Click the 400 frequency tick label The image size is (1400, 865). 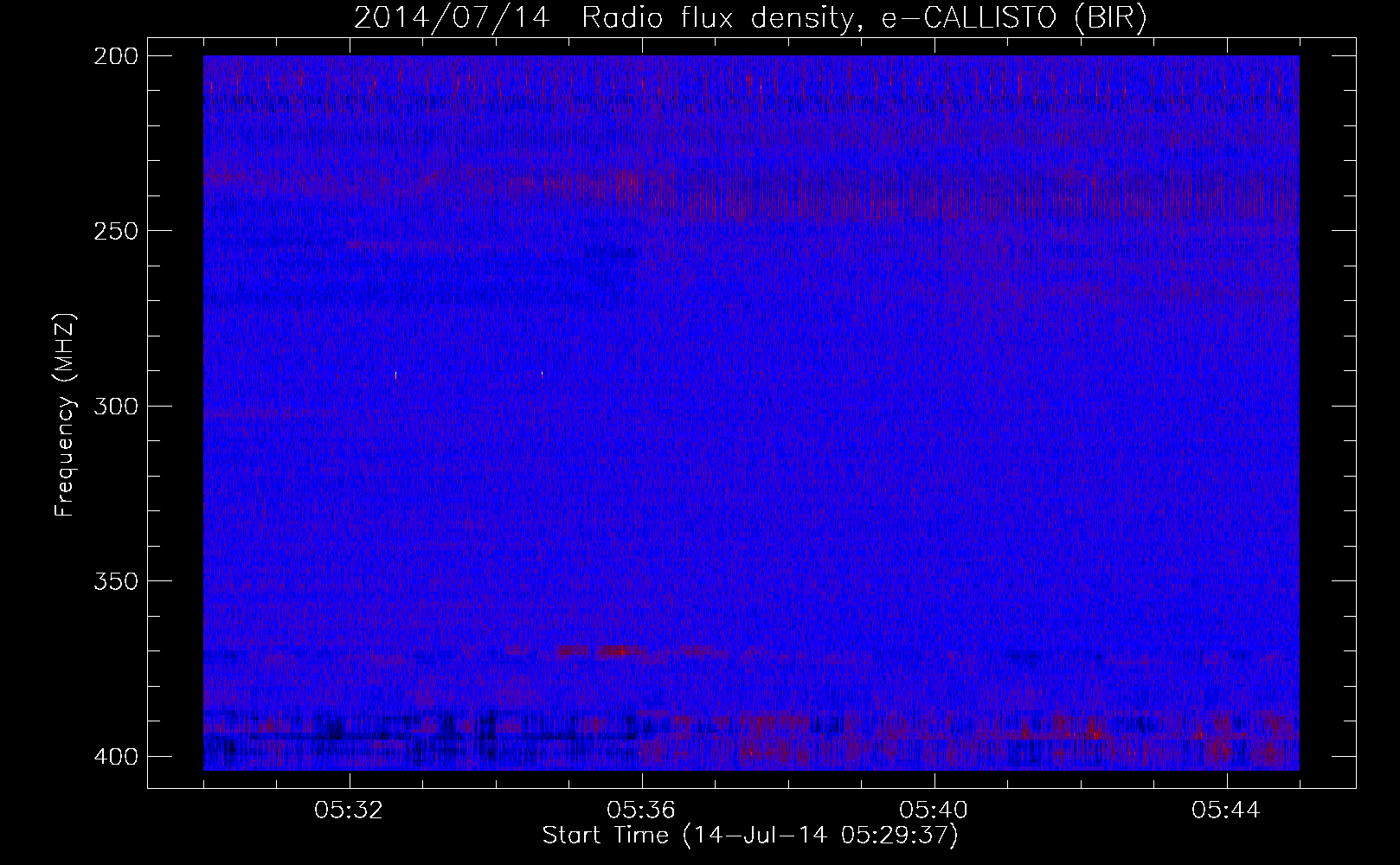tap(114, 756)
